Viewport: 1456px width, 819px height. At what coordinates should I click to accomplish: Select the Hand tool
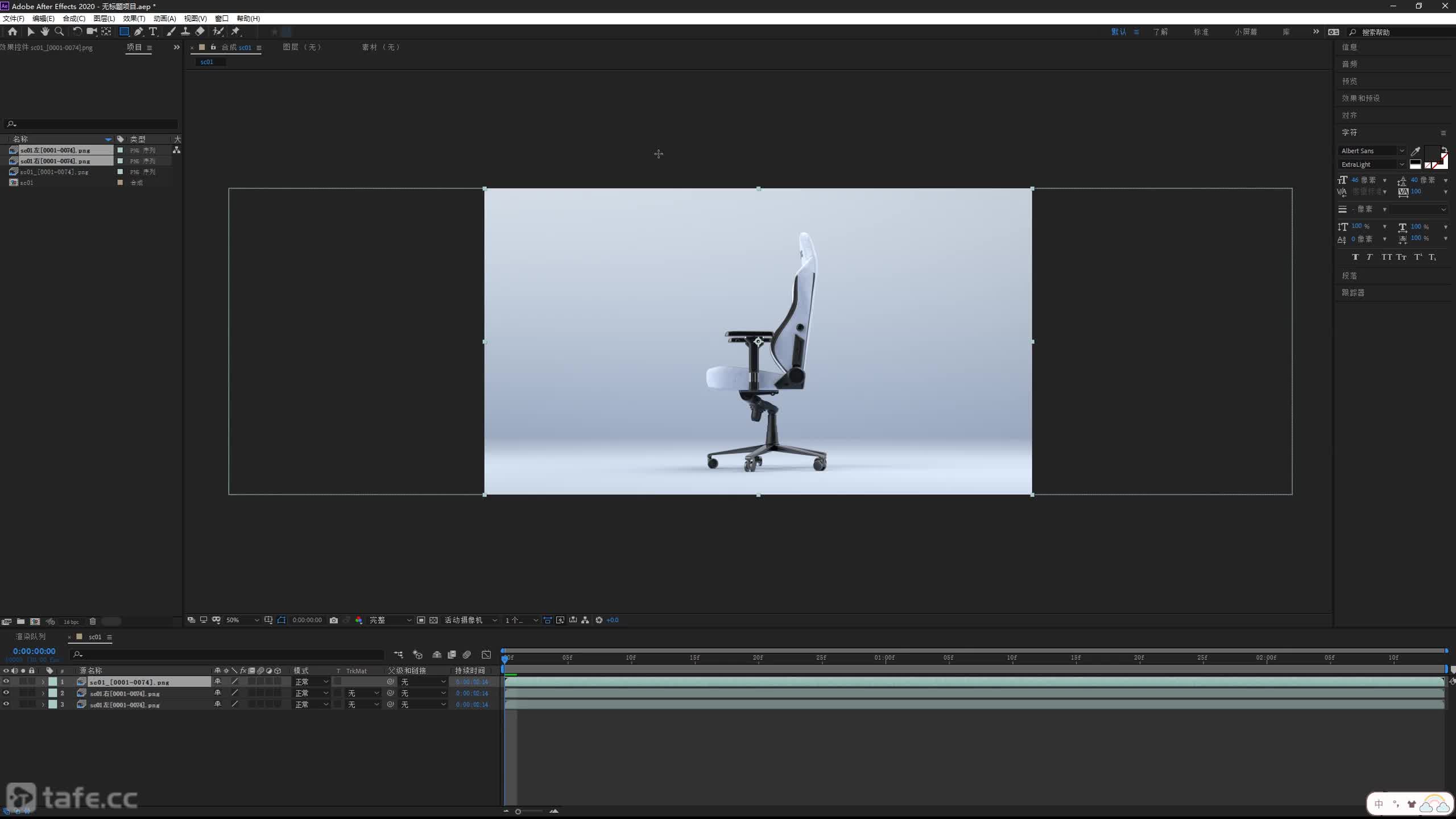(45, 32)
